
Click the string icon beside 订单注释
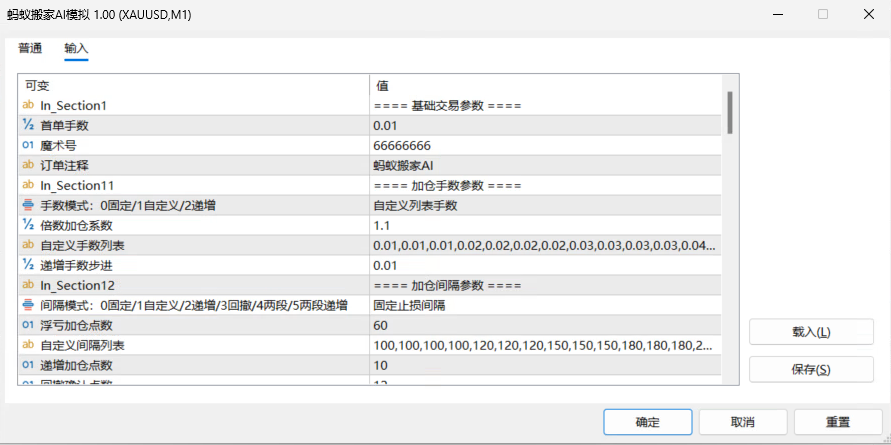pos(28,165)
